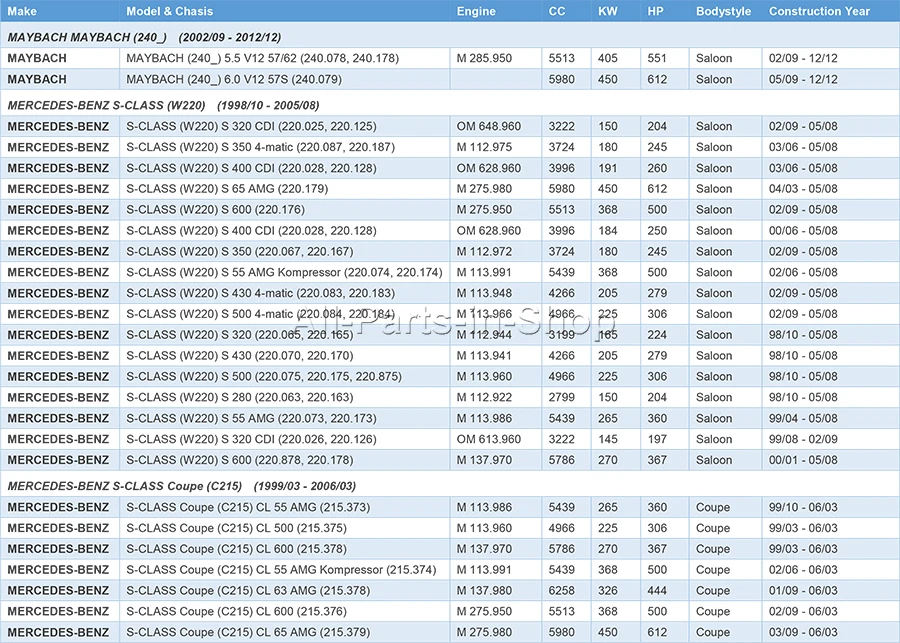This screenshot has width=900, height=643.
Task: Click KW value "184"
Action: click(x=607, y=231)
